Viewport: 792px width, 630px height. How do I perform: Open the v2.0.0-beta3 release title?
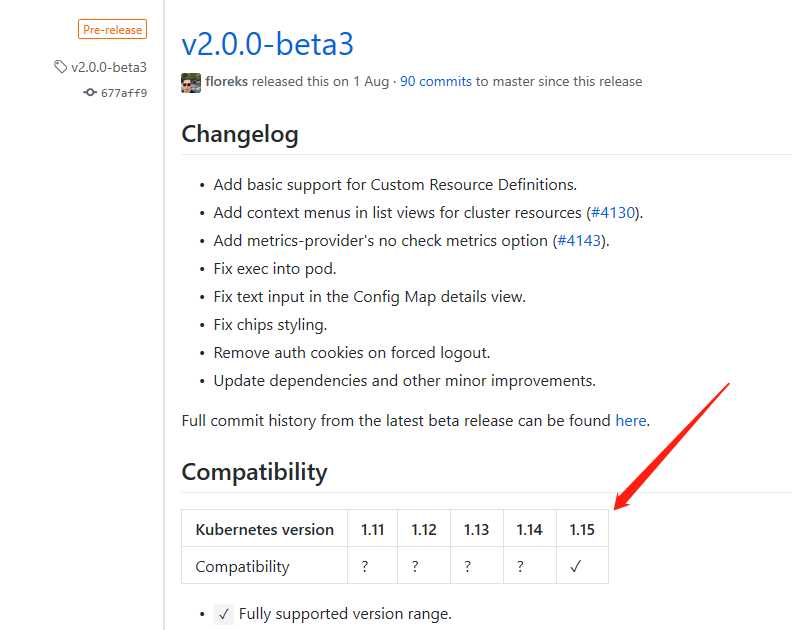[267, 44]
